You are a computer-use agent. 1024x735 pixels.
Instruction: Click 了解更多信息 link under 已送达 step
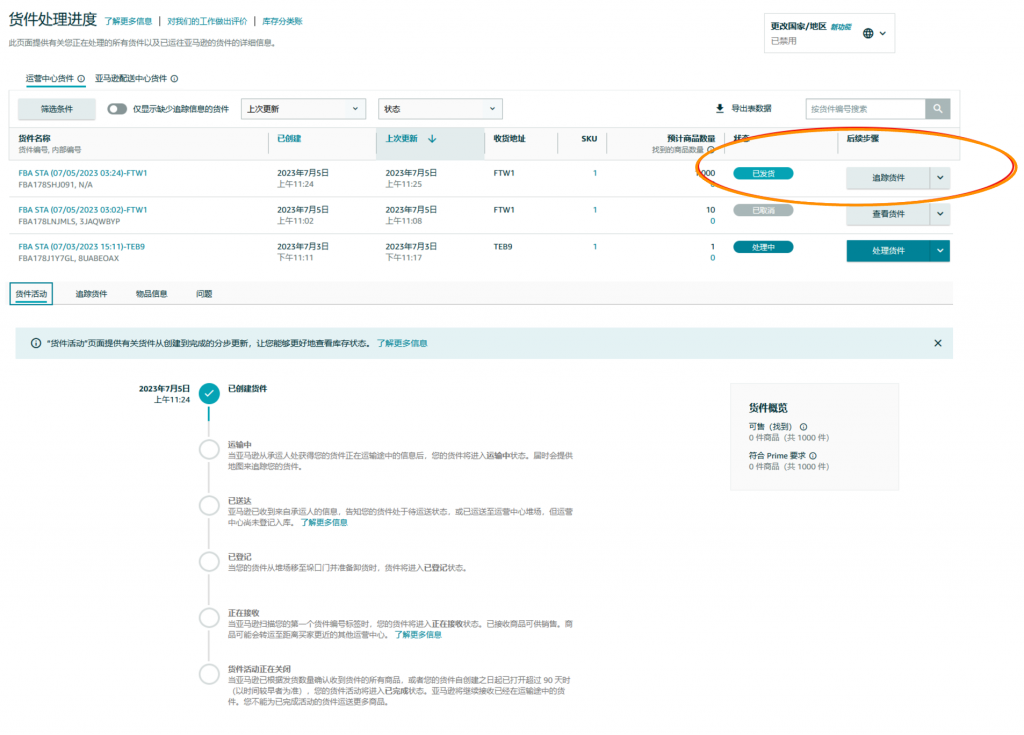[324, 523]
